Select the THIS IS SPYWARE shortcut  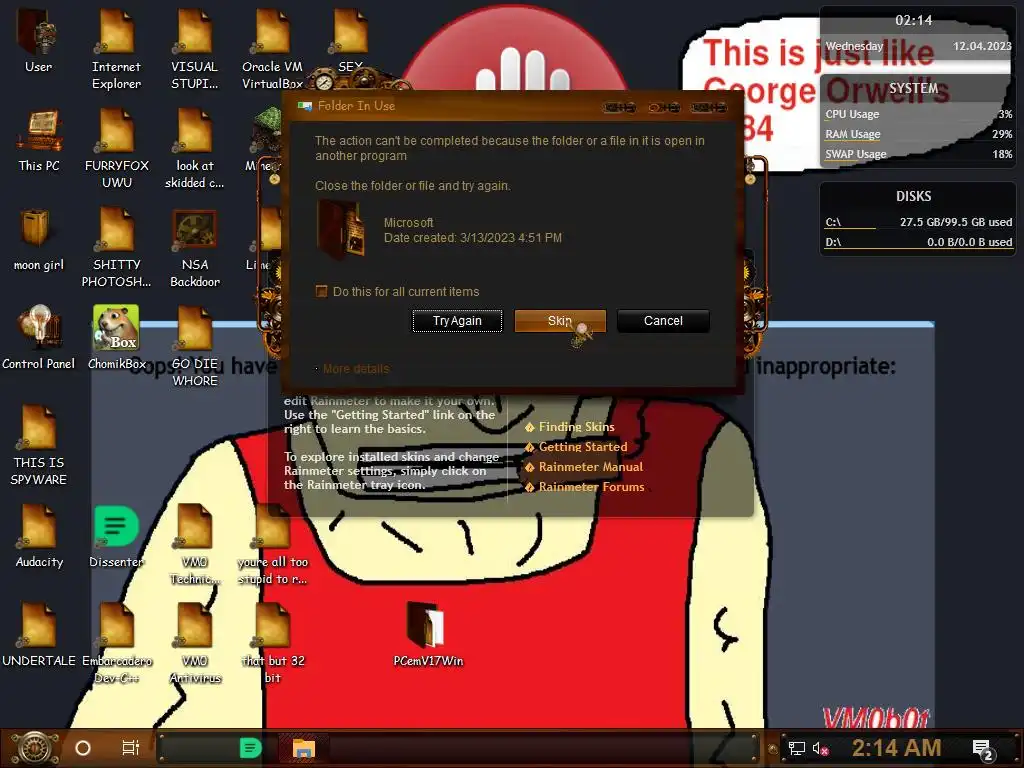(39, 445)
